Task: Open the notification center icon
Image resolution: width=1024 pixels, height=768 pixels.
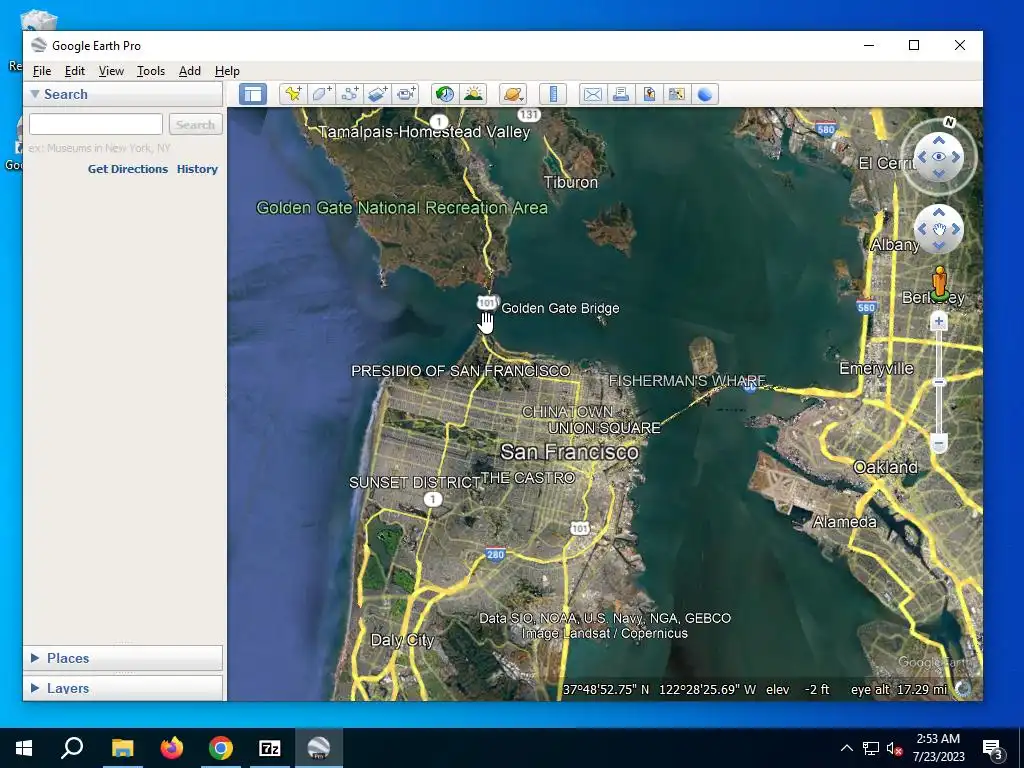Action: pos(993,748)
